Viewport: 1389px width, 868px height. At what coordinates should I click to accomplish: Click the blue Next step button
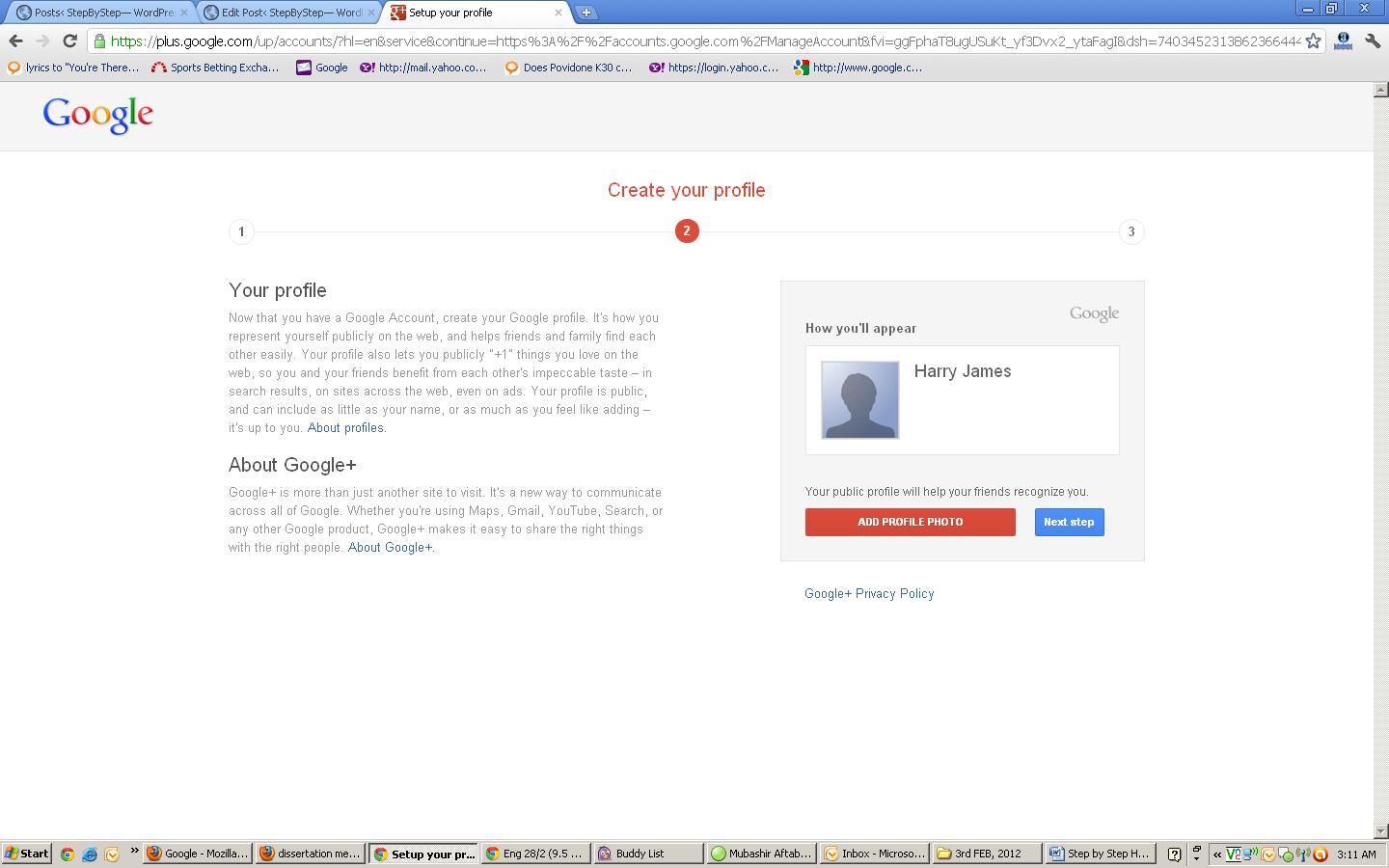coord(1069,522)
